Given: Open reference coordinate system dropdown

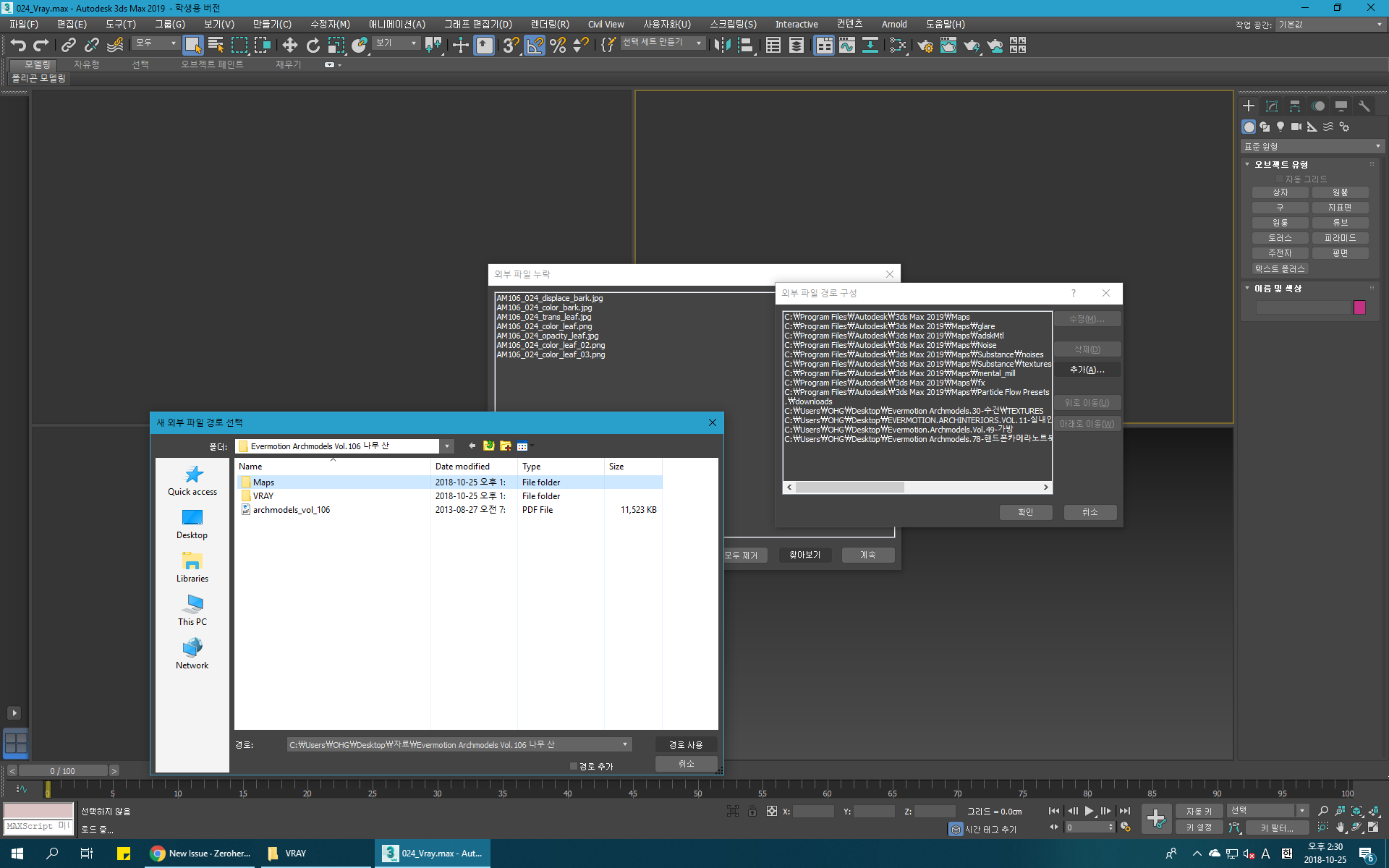Looking at the screenshot, I should [x=396, y=43].
